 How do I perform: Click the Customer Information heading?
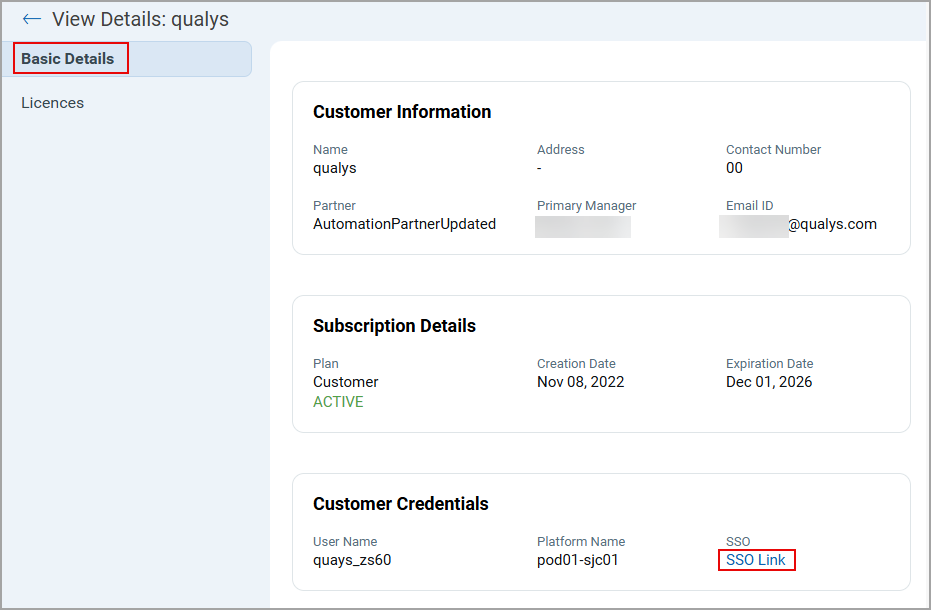click(x=402, y=112)
